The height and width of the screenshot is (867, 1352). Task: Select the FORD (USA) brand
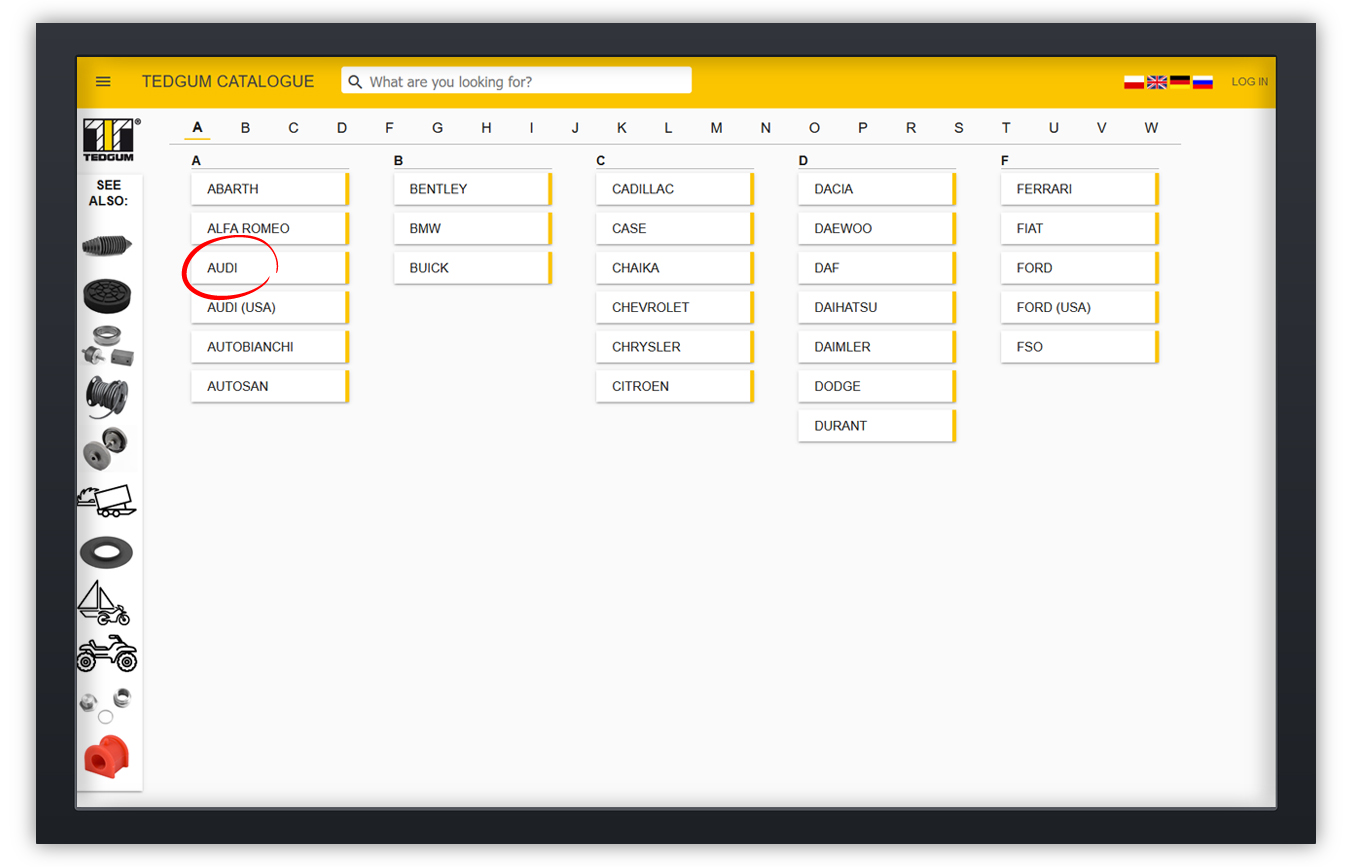[x=1080, y=307]
